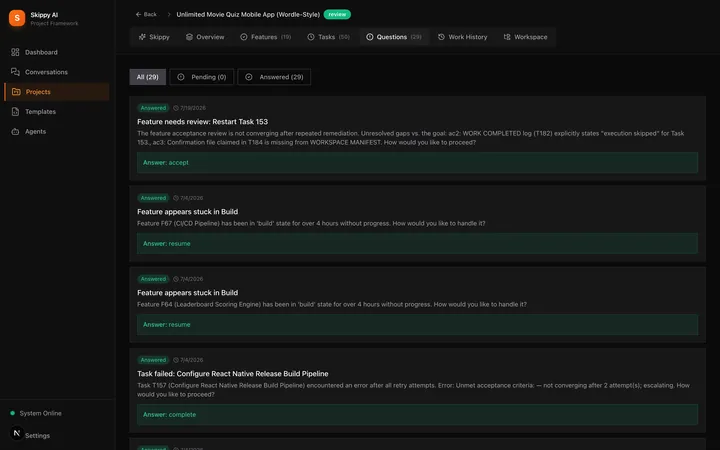Switch to the Work History tab
Screen dimensions: 720x450
(462, 37)
